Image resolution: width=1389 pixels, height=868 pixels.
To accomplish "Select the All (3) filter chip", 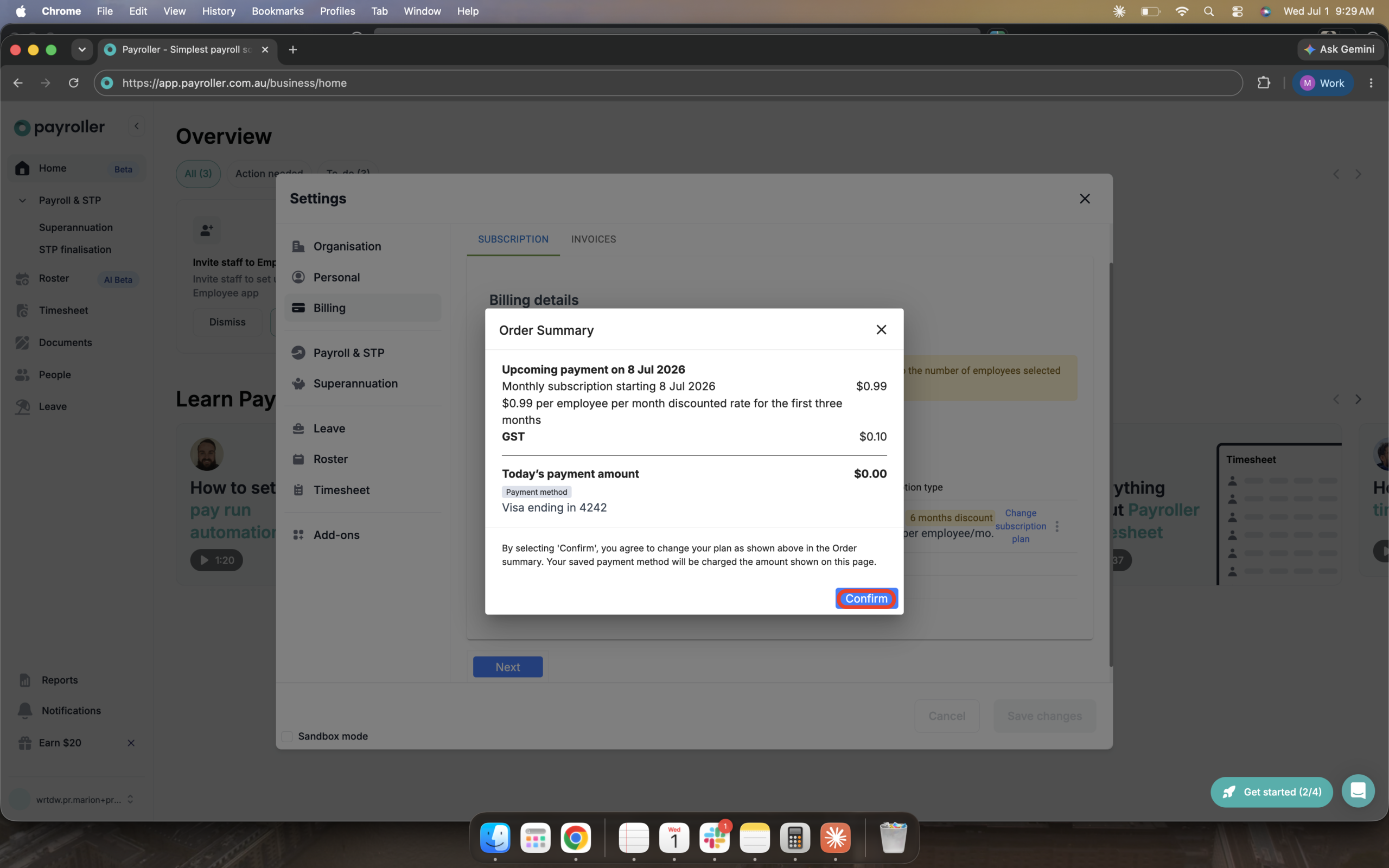I will [198, 174].
